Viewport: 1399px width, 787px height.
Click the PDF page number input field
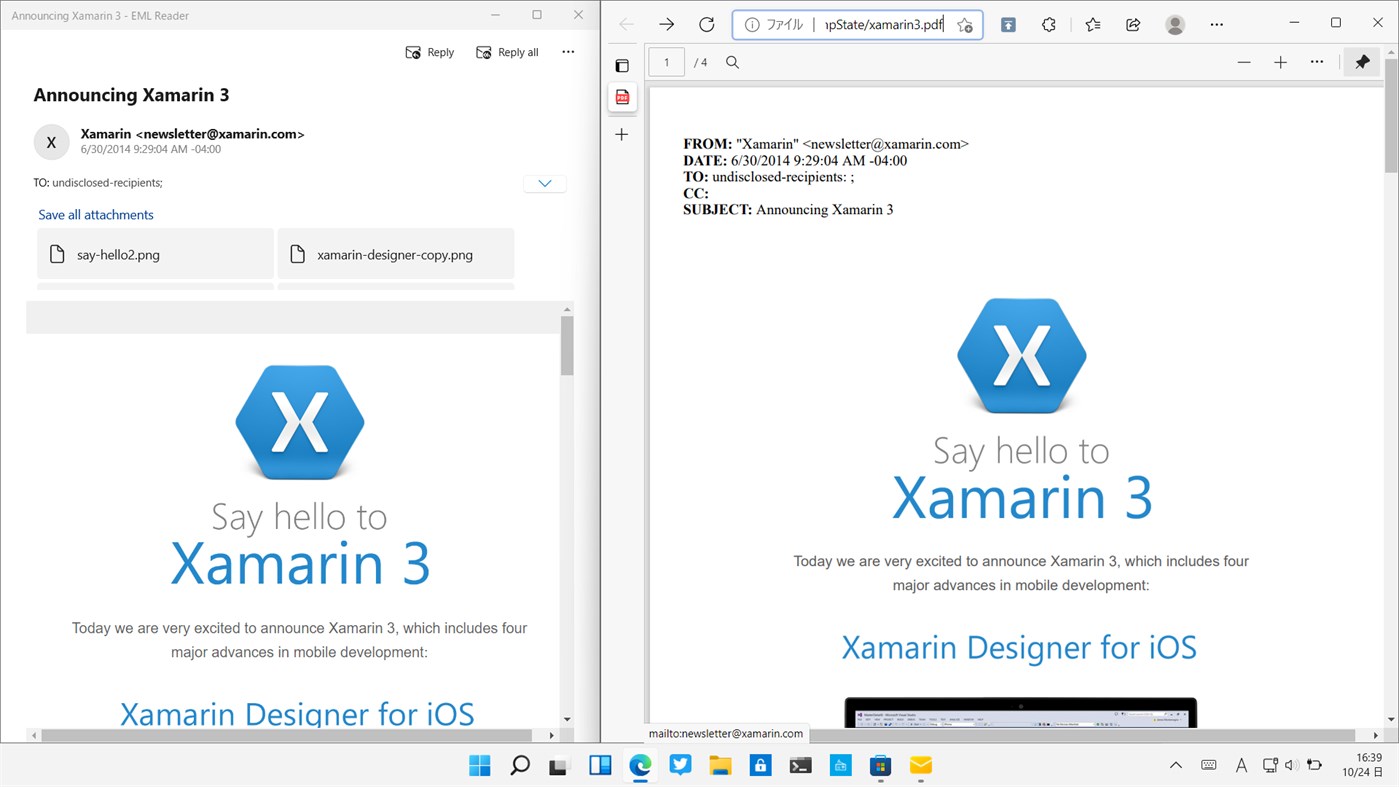click(665, 61)
